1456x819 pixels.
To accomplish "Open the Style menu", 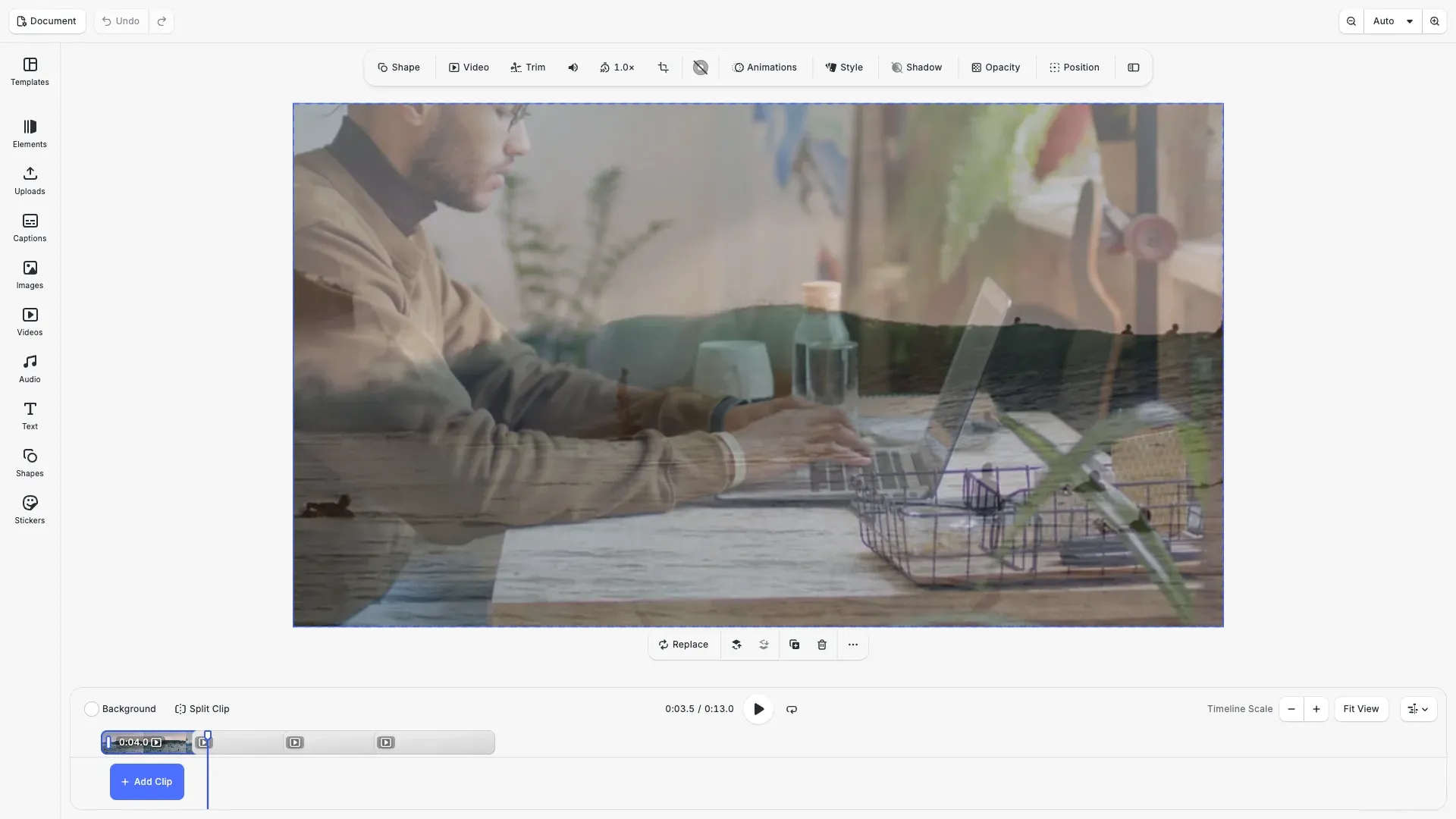I will (x=844, y=67).
